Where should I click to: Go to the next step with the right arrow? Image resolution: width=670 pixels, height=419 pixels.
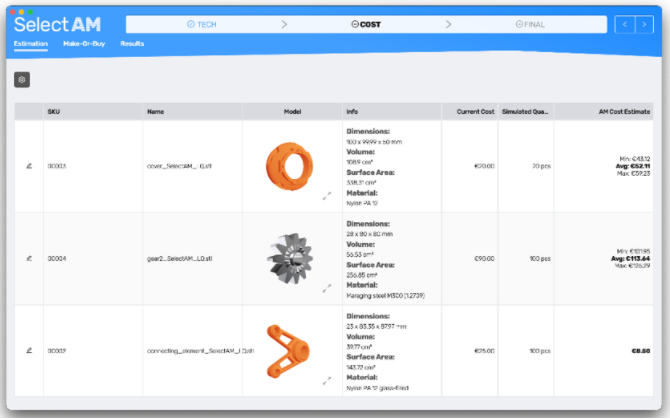[644, 24]
